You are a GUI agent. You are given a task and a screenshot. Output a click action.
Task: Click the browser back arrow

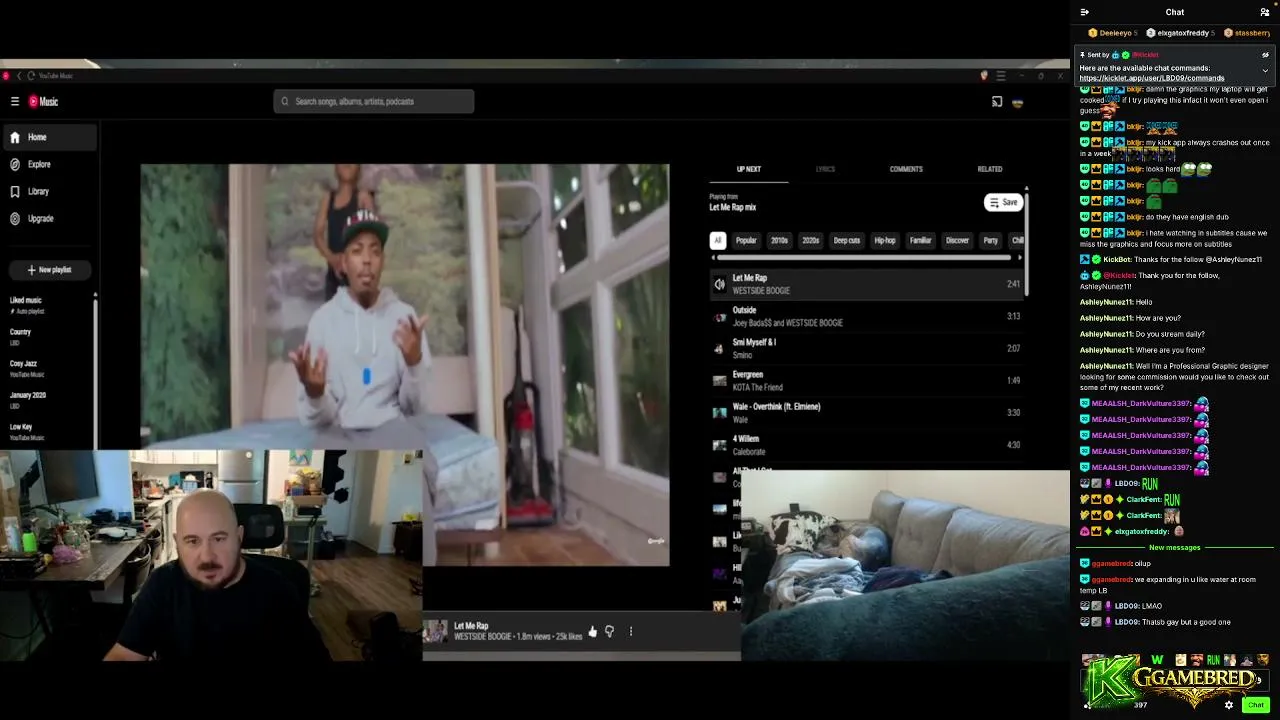tap(18, 76)
